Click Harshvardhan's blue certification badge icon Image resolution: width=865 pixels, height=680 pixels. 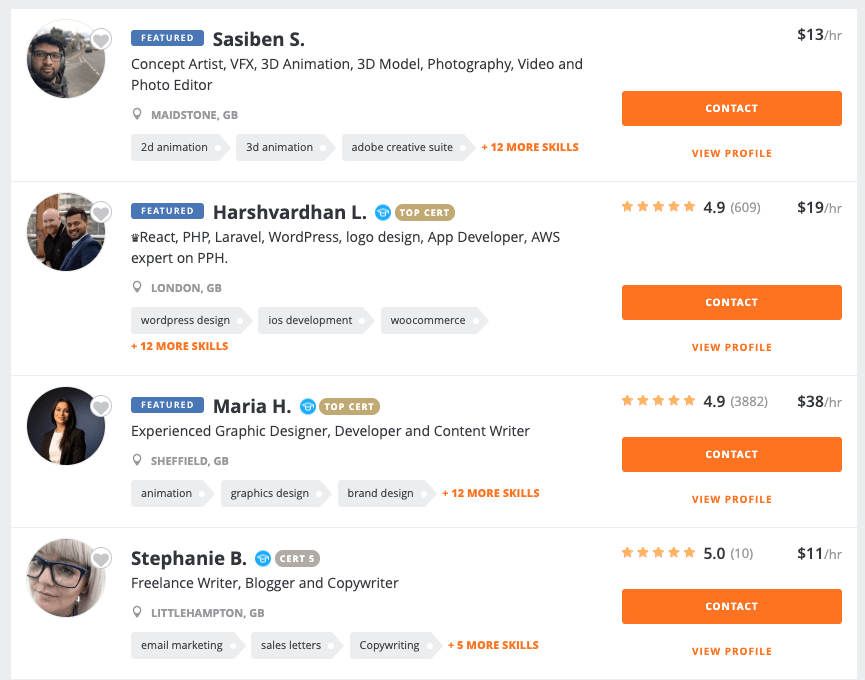click(383, 212)
